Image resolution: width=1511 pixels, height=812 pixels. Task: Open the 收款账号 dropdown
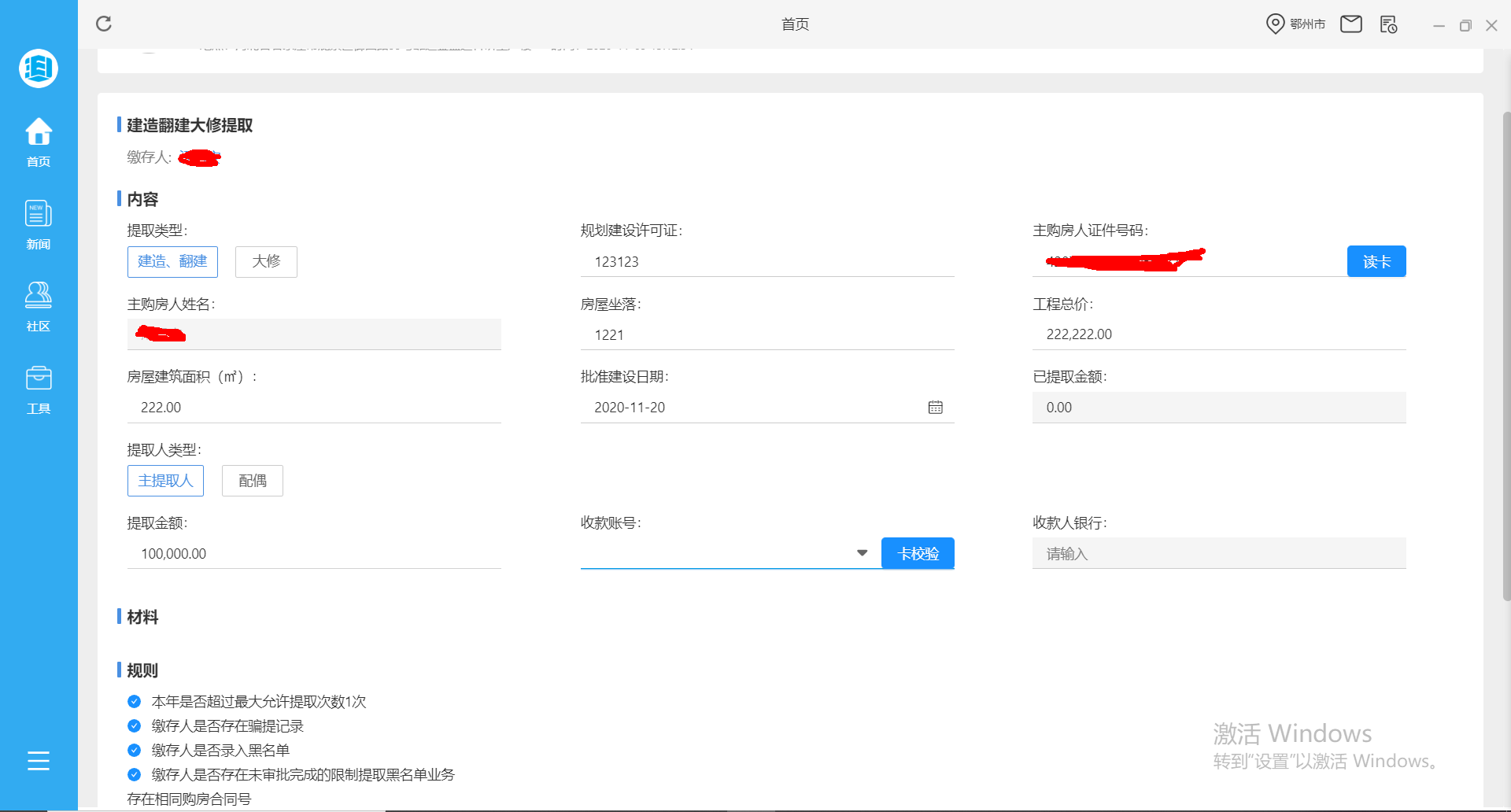[x=862, y=552]
